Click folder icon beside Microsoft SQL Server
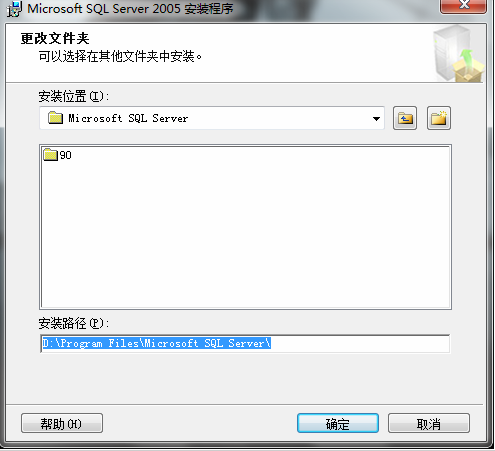This screenshot has width=495, height=451. [x=55, y=118]
